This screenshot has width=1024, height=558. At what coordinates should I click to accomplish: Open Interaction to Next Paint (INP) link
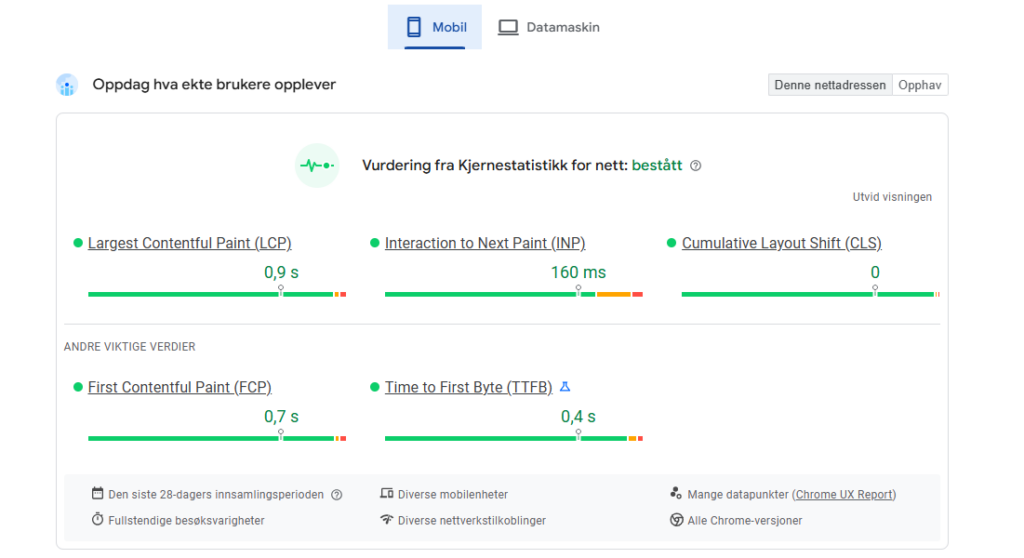[485, 243]
